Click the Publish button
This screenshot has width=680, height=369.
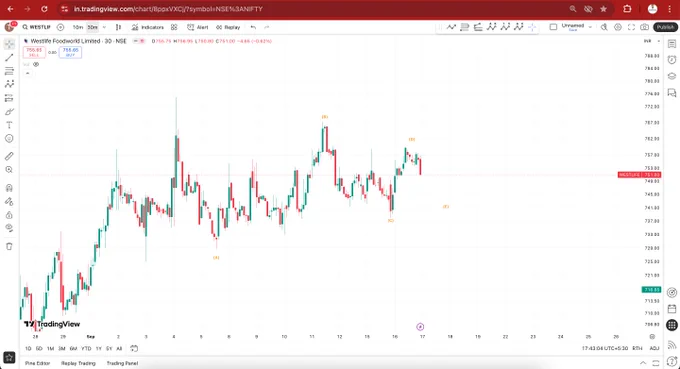pyautogui.click(x=665, y=27)
